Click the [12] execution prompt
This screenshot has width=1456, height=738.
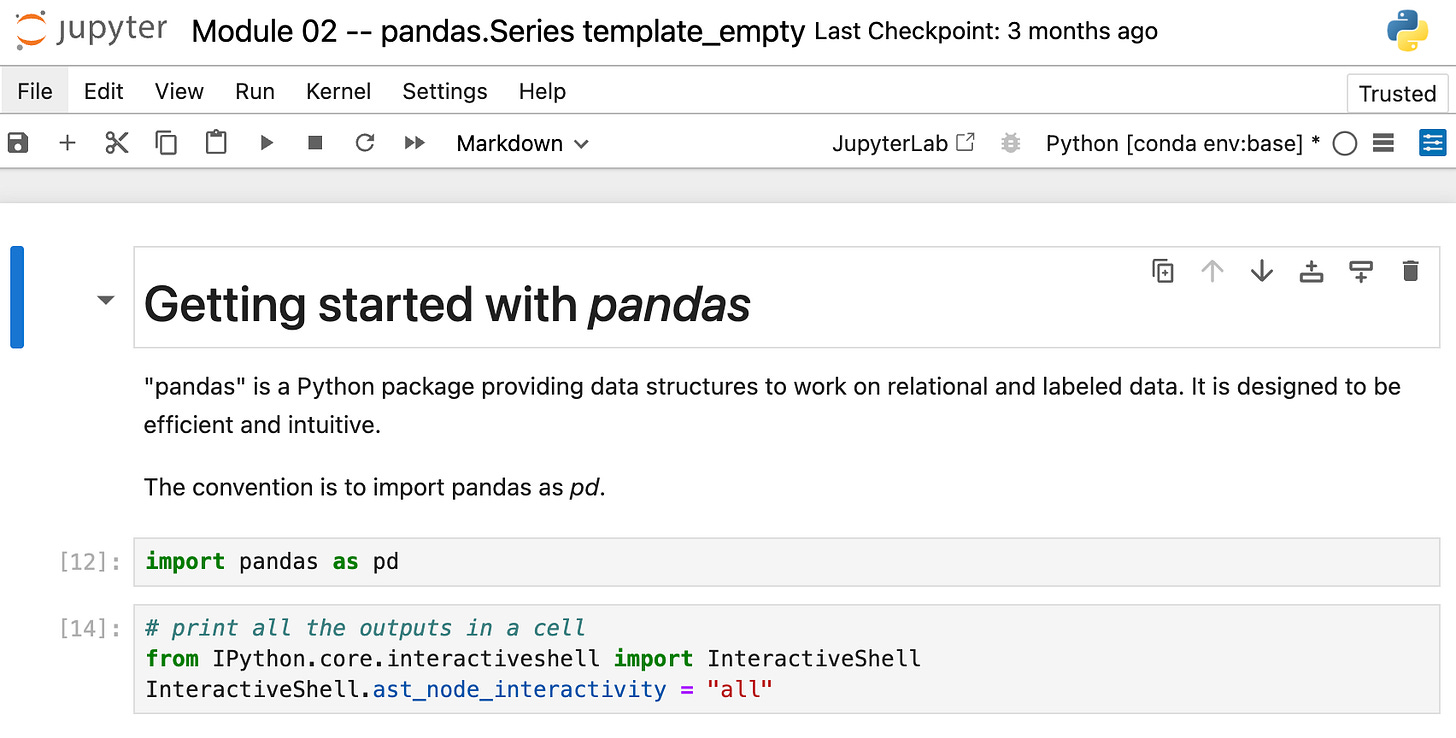tap(90, 562)
